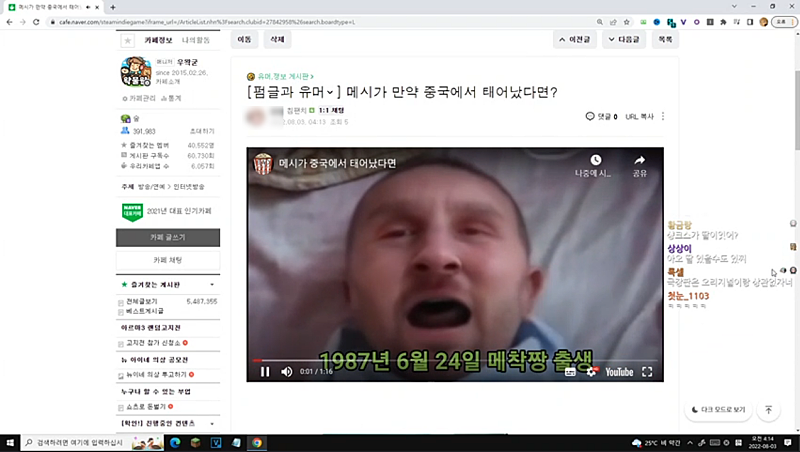Click the 1:1 채팅 button
The width and height of the screenshot is (800, 452).
pos(332,110)
